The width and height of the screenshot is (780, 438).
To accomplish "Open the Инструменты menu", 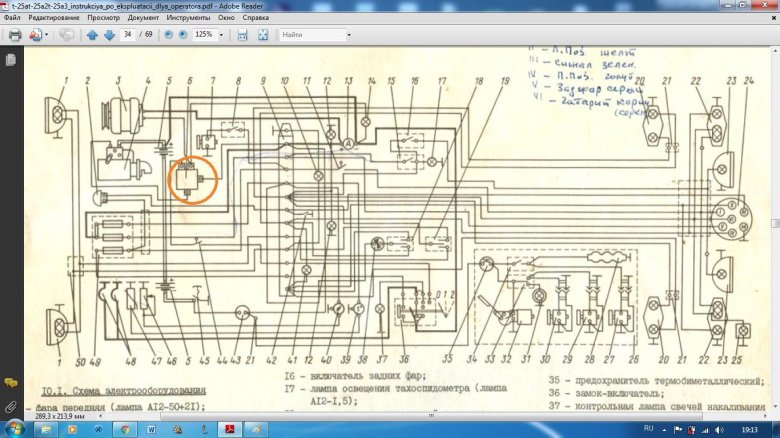I will tap(187, 18).
